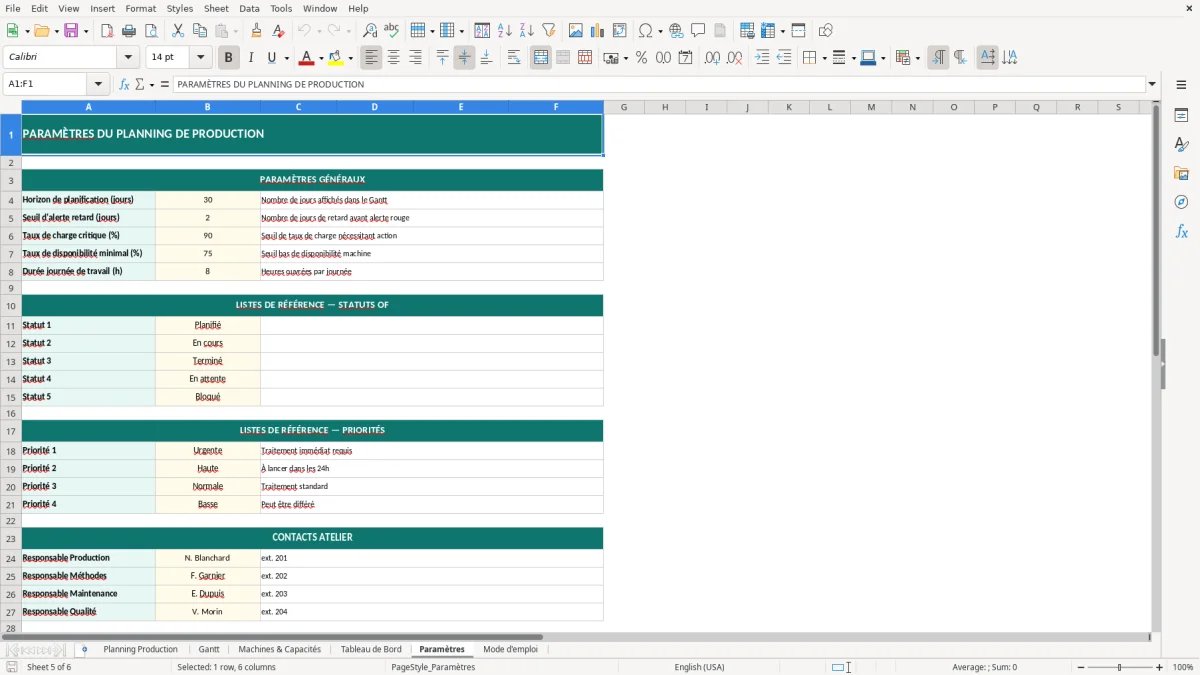Viewport: 1200px width, 675px height.
Task: Click the vertical scrollbar thumb
Action: coord(1157,230)
